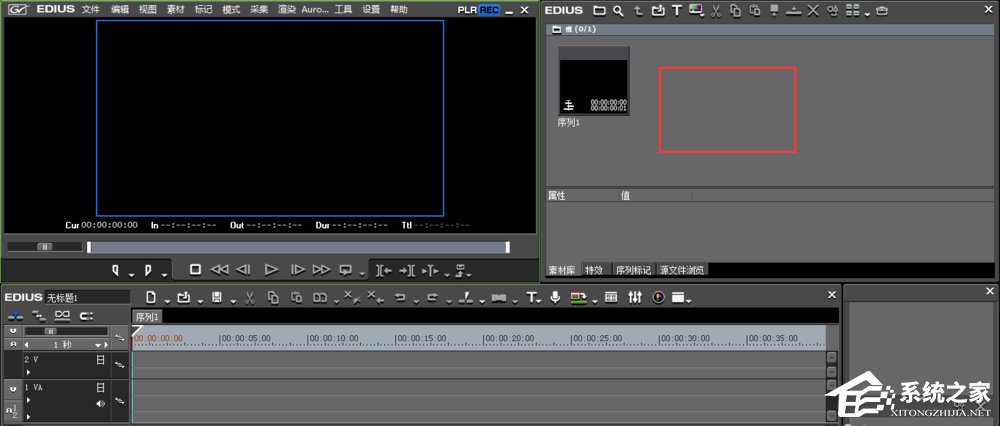Click the add title T icon in bin
Image resolution: width=1000 pixels, height=426 pixels.
pyautogui.click(x=677, y=10)
